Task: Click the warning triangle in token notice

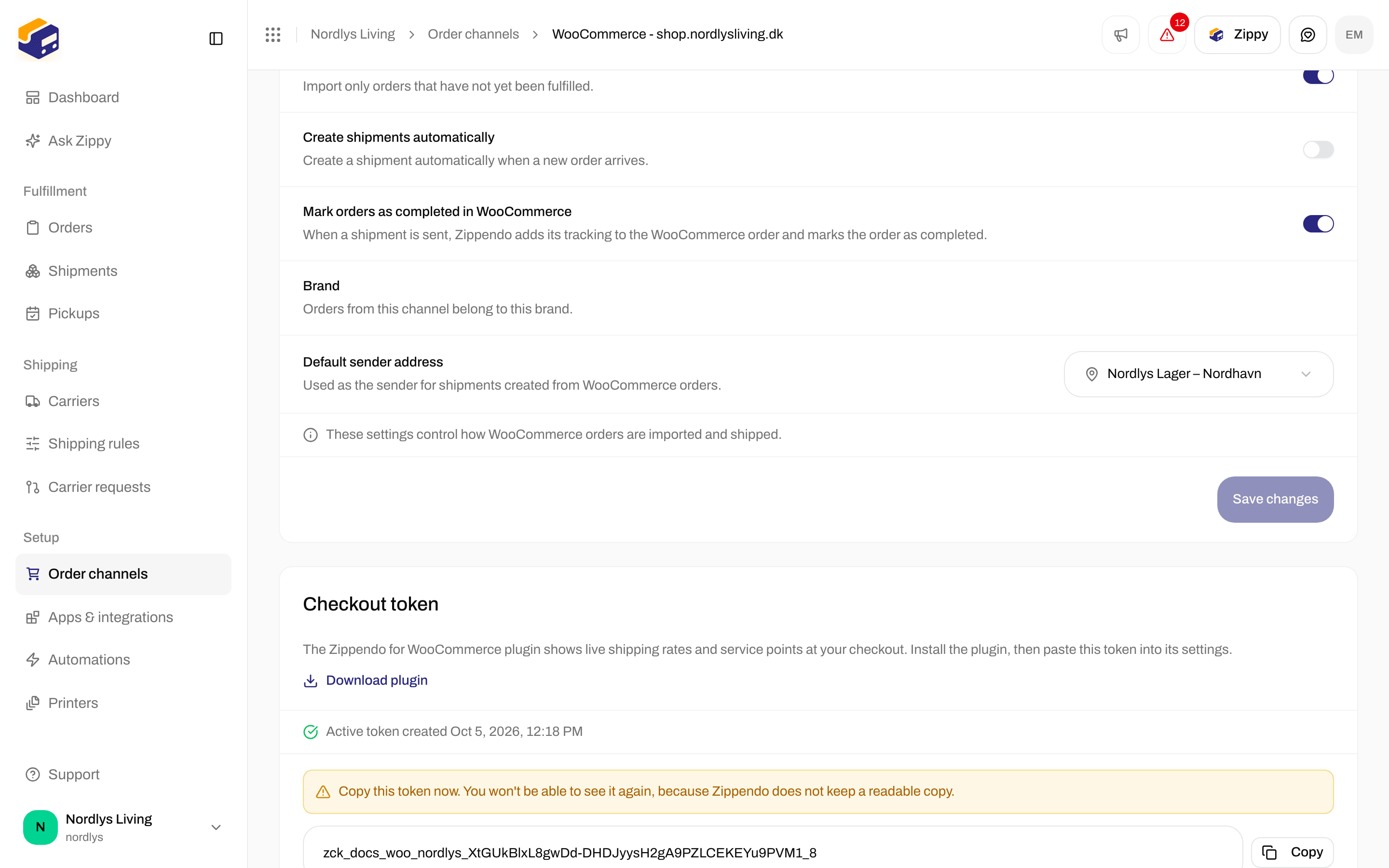Action: [x=323, y=792]
